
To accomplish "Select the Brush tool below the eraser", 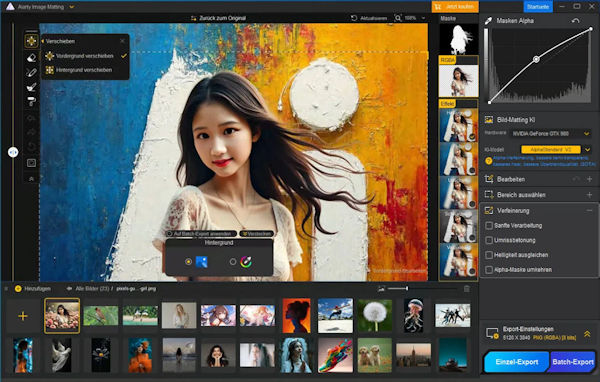I will tap(31, 72).
